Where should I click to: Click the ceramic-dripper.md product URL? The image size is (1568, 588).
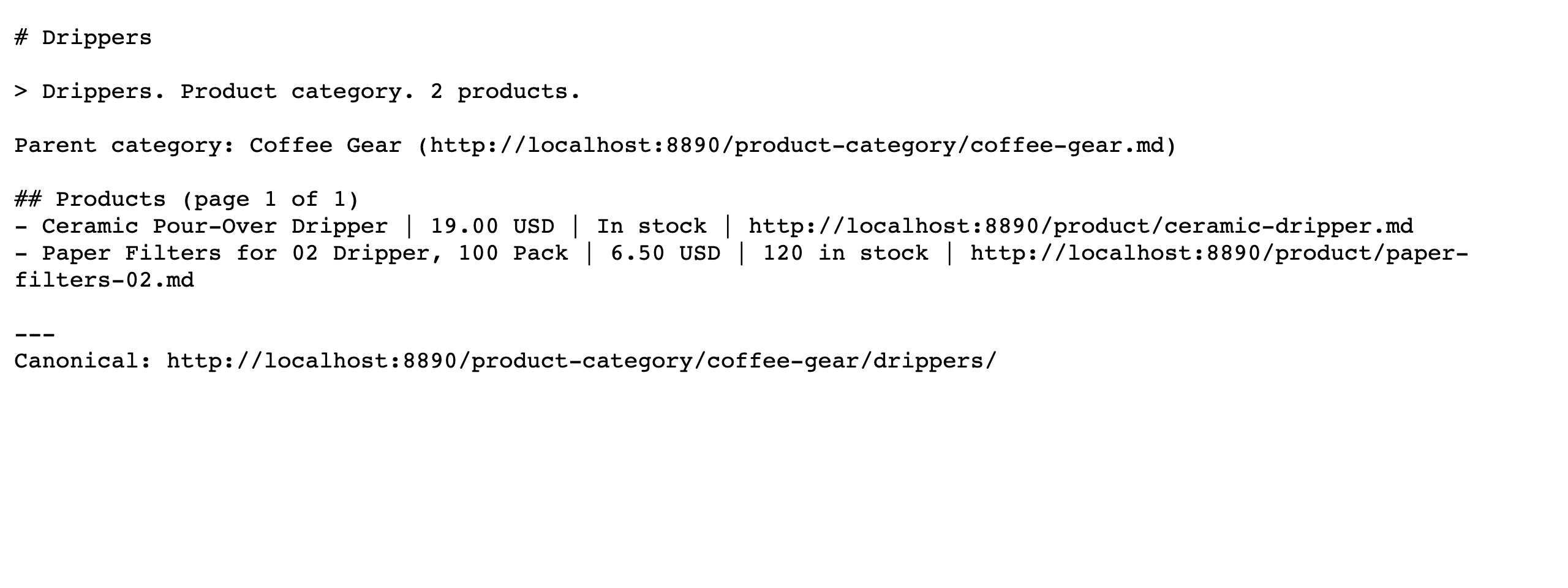(x=1081, y=227)
